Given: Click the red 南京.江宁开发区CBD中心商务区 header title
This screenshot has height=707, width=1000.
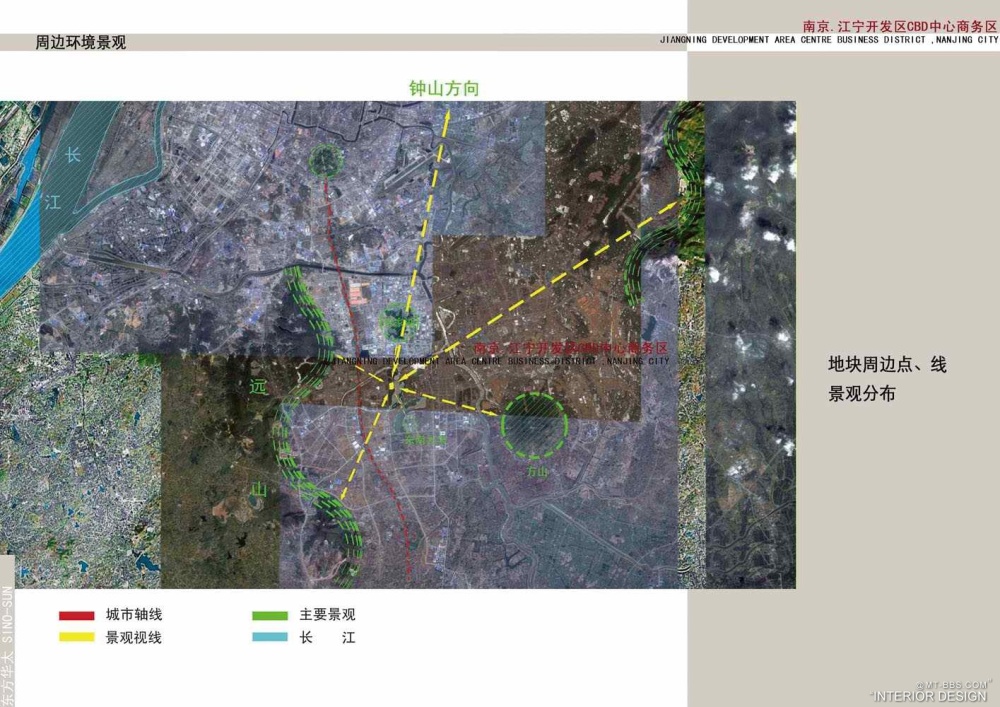Looking at the screenshot, I should 900,25.
